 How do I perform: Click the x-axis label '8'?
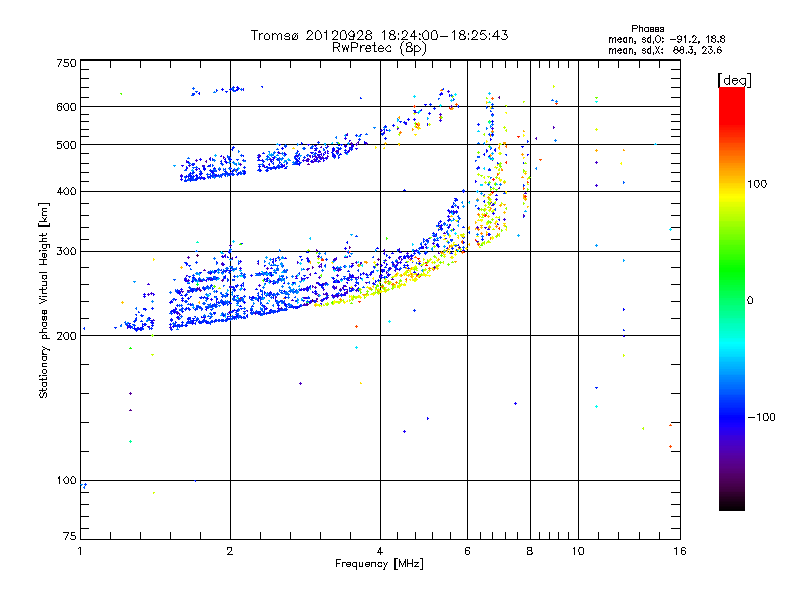click(530, 551)
